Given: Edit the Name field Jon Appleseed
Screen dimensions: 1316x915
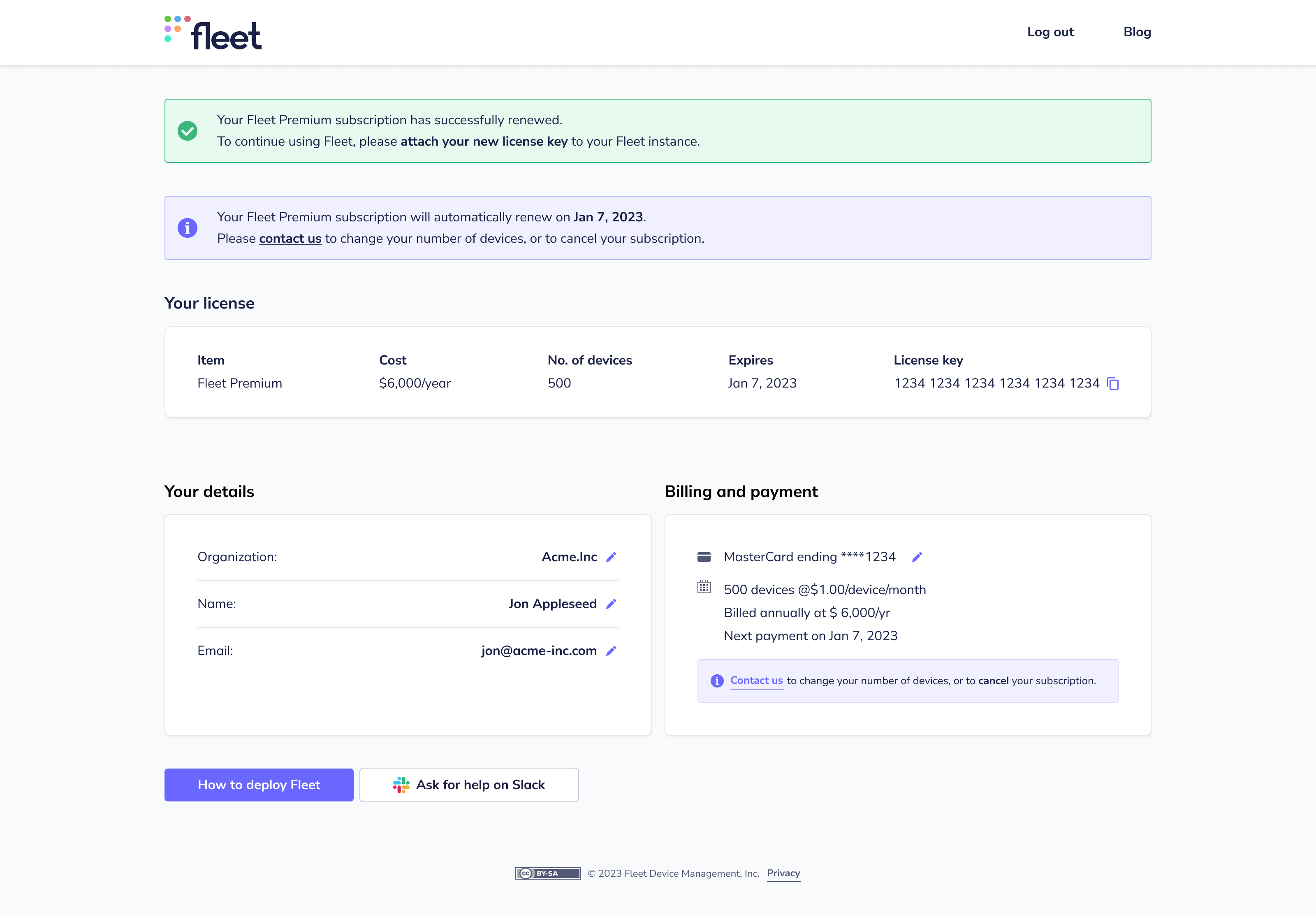Looking at the screenshot, I should tap(611, 604).
